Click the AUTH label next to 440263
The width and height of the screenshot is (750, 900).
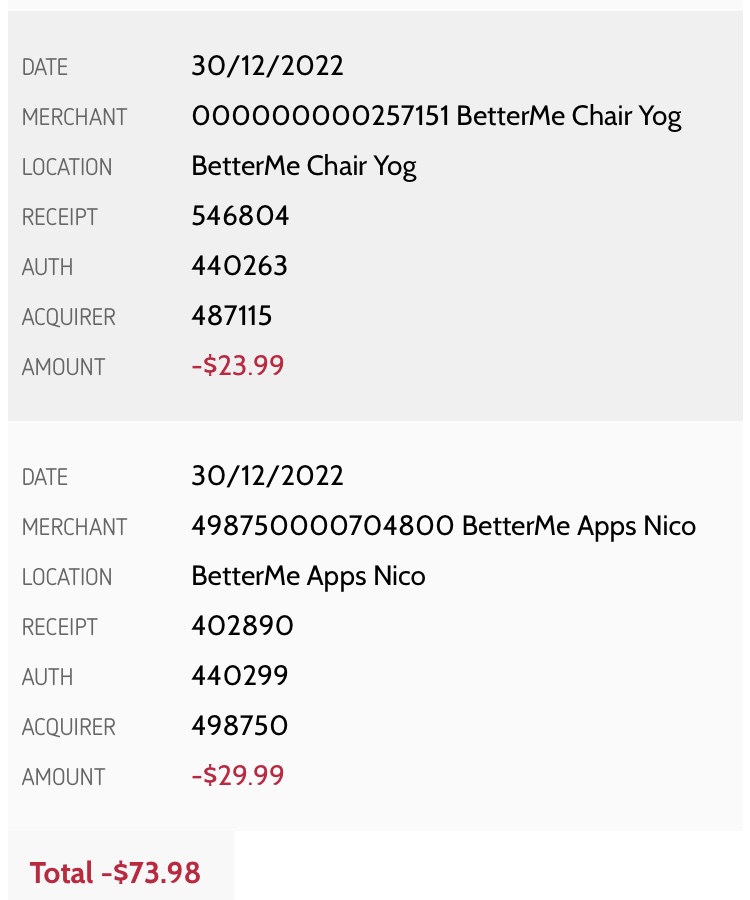point(47,267)
